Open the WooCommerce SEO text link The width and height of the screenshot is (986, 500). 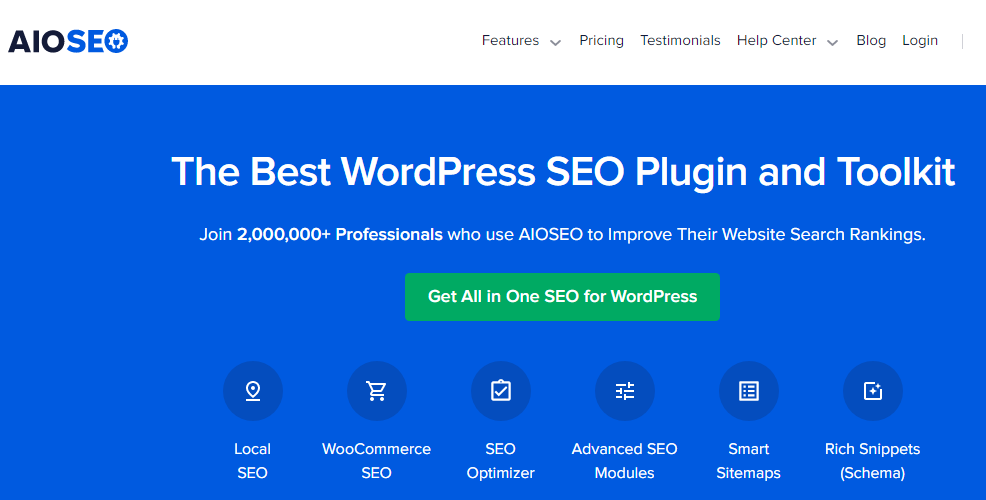(376, 460)
